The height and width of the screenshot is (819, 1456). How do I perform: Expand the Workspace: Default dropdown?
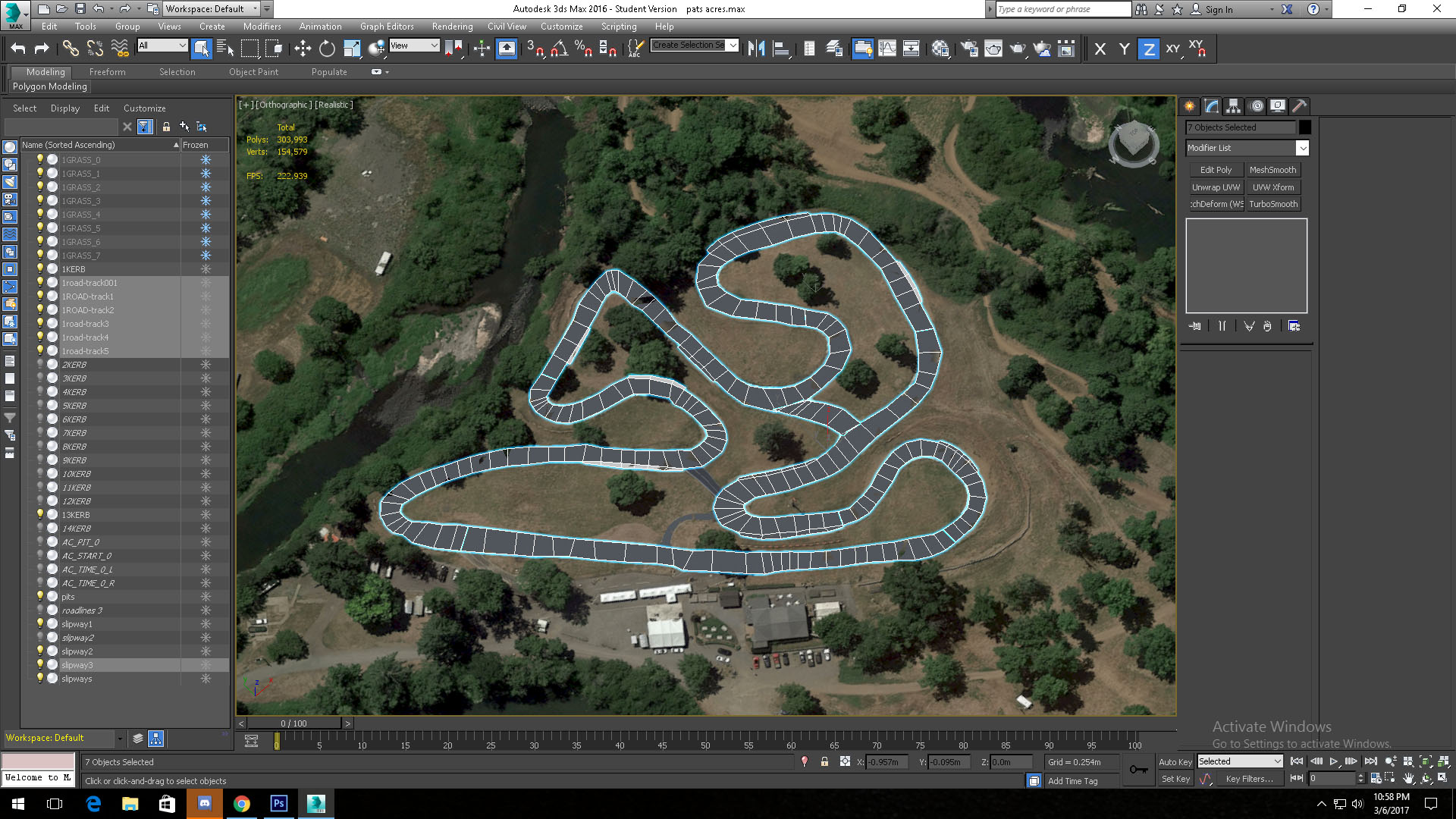pyautogui.click(x=255, y=9)
